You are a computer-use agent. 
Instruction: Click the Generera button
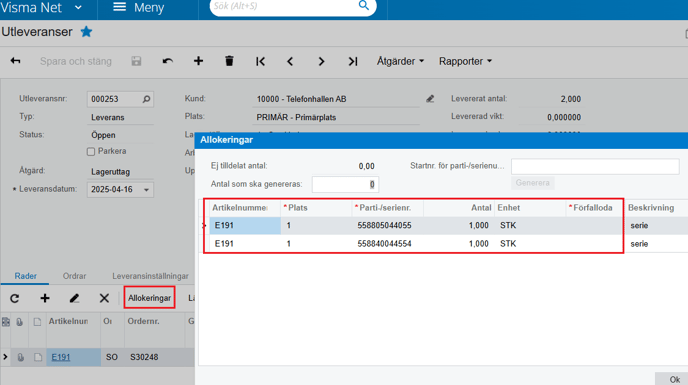point(532,183)
